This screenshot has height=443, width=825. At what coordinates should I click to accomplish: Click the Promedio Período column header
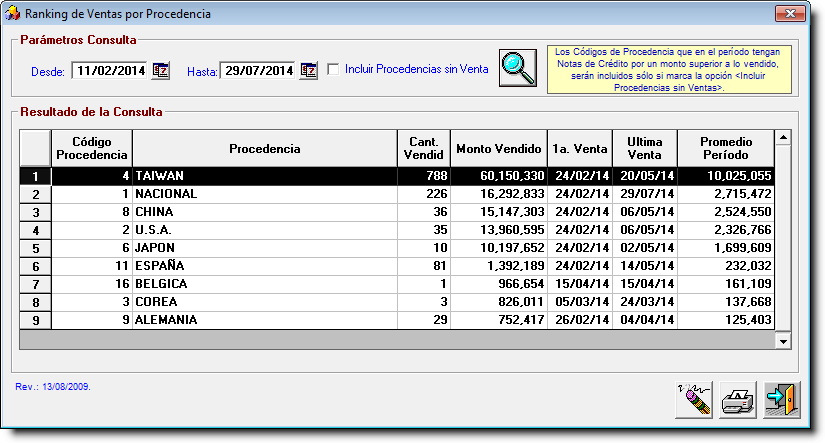(x=726, y=148)
